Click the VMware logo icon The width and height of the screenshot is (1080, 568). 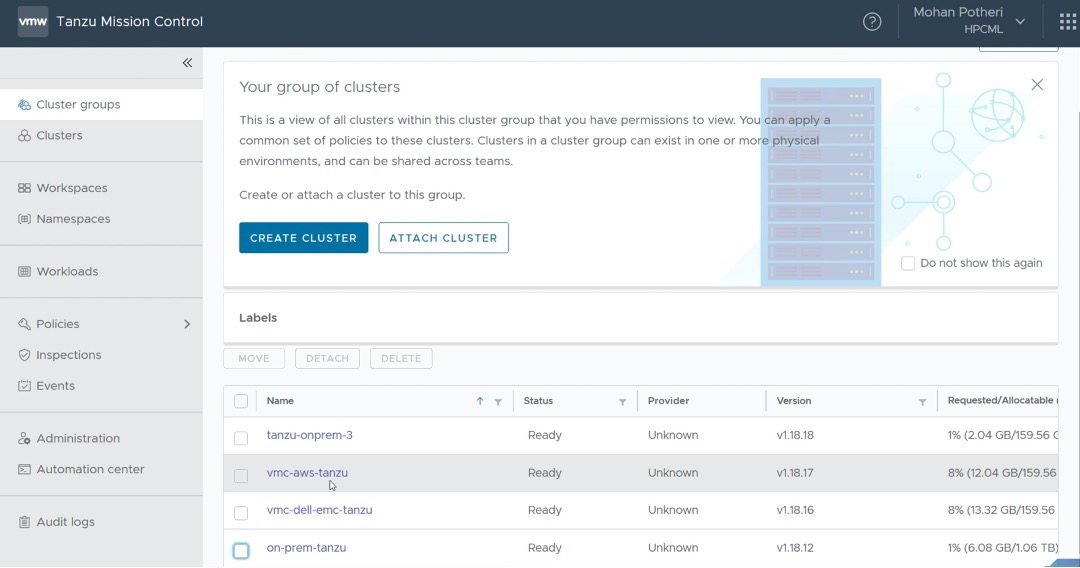[x=33, y=22]
